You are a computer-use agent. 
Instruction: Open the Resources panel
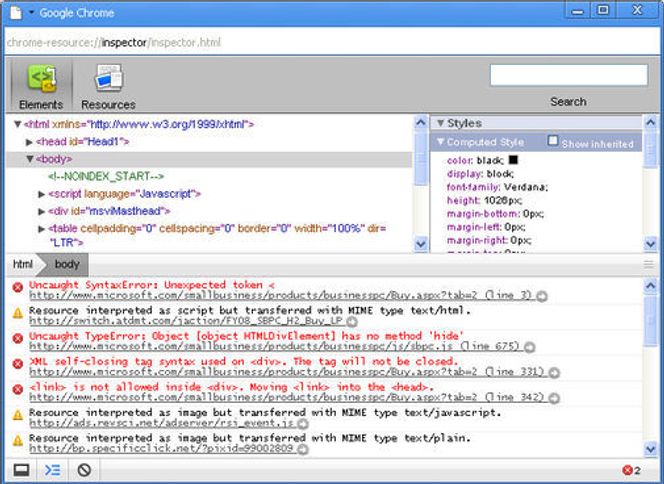108,86
